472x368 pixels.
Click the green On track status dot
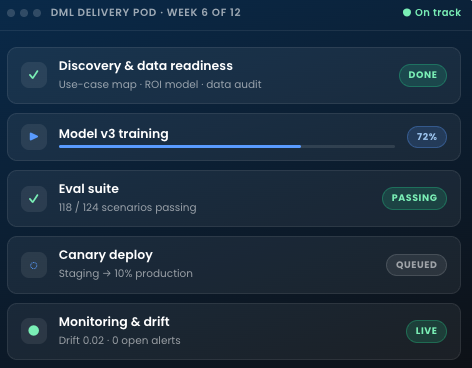point(407,13)
